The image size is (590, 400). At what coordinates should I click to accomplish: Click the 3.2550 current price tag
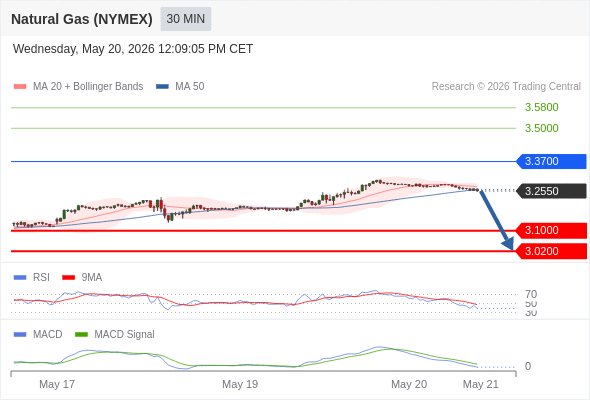[551, 191]
